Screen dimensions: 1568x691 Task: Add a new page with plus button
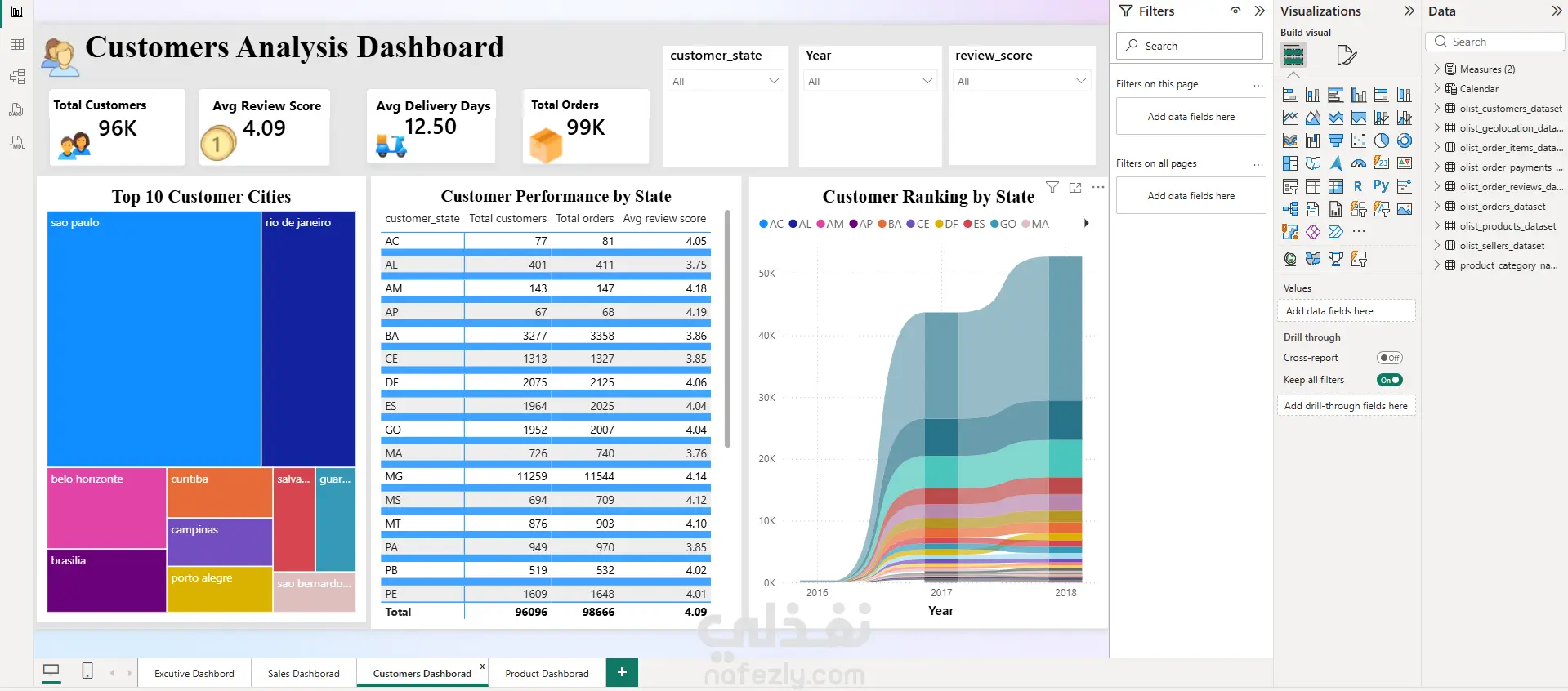coord(622,672)
